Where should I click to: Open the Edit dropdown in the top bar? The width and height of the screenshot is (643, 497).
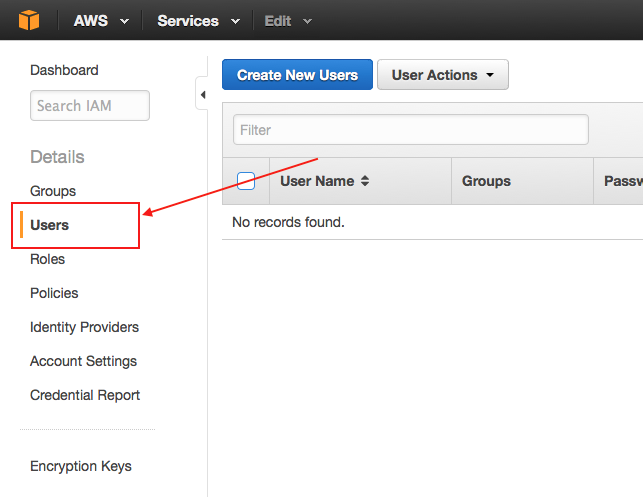288,21
